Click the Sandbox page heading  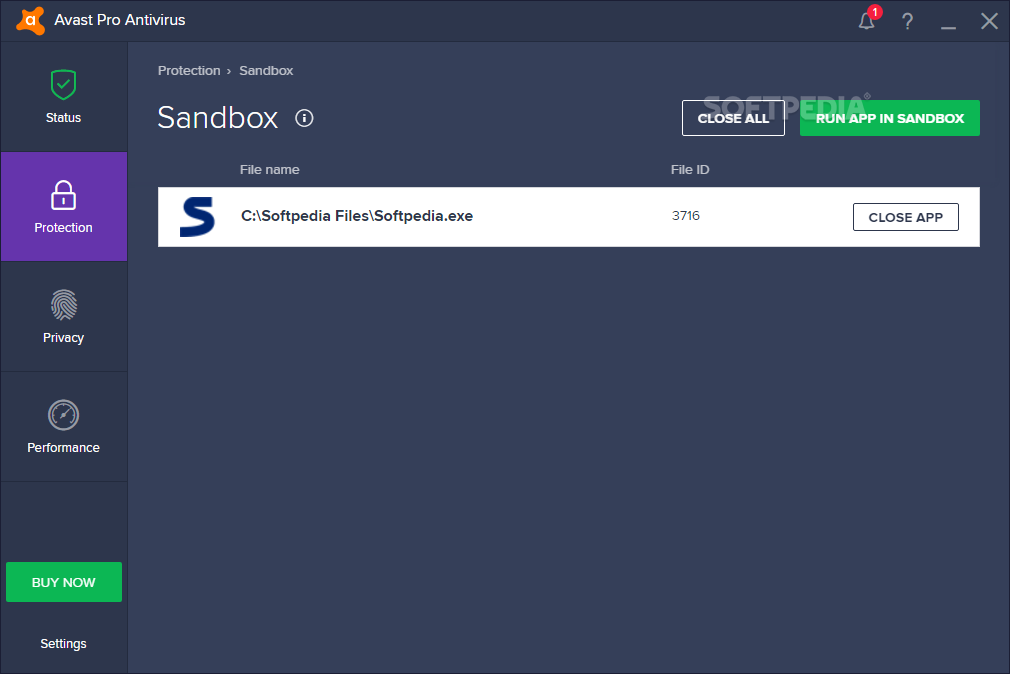pyautogui.click(x=218, y=118)
